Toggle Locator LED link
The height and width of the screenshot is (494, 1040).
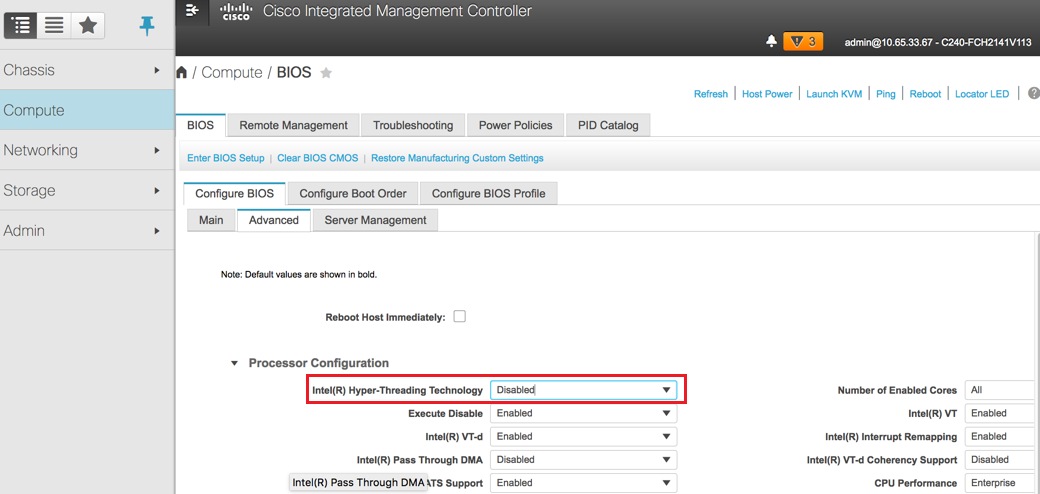982,94
